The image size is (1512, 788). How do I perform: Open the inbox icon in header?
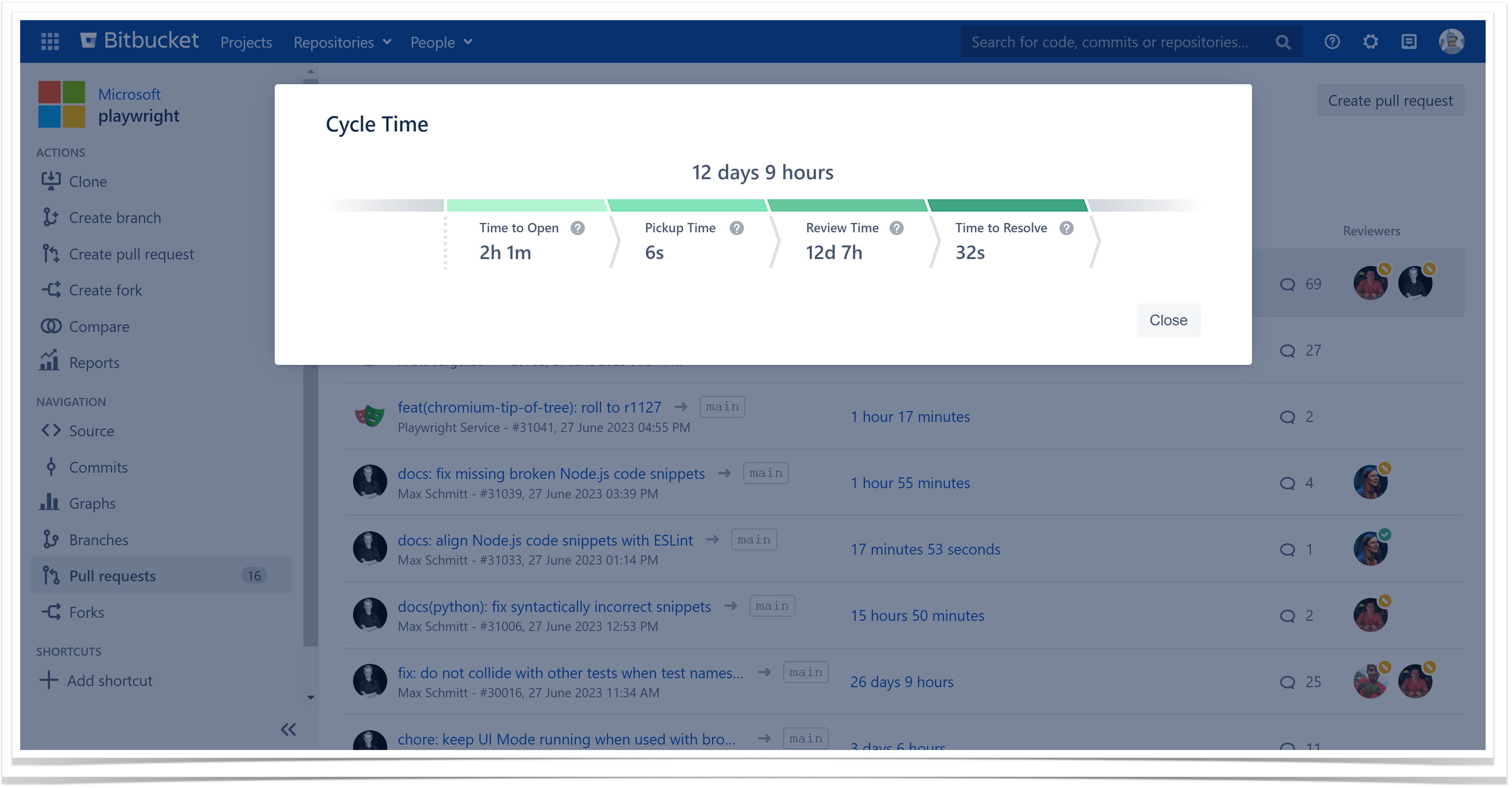1409,41
